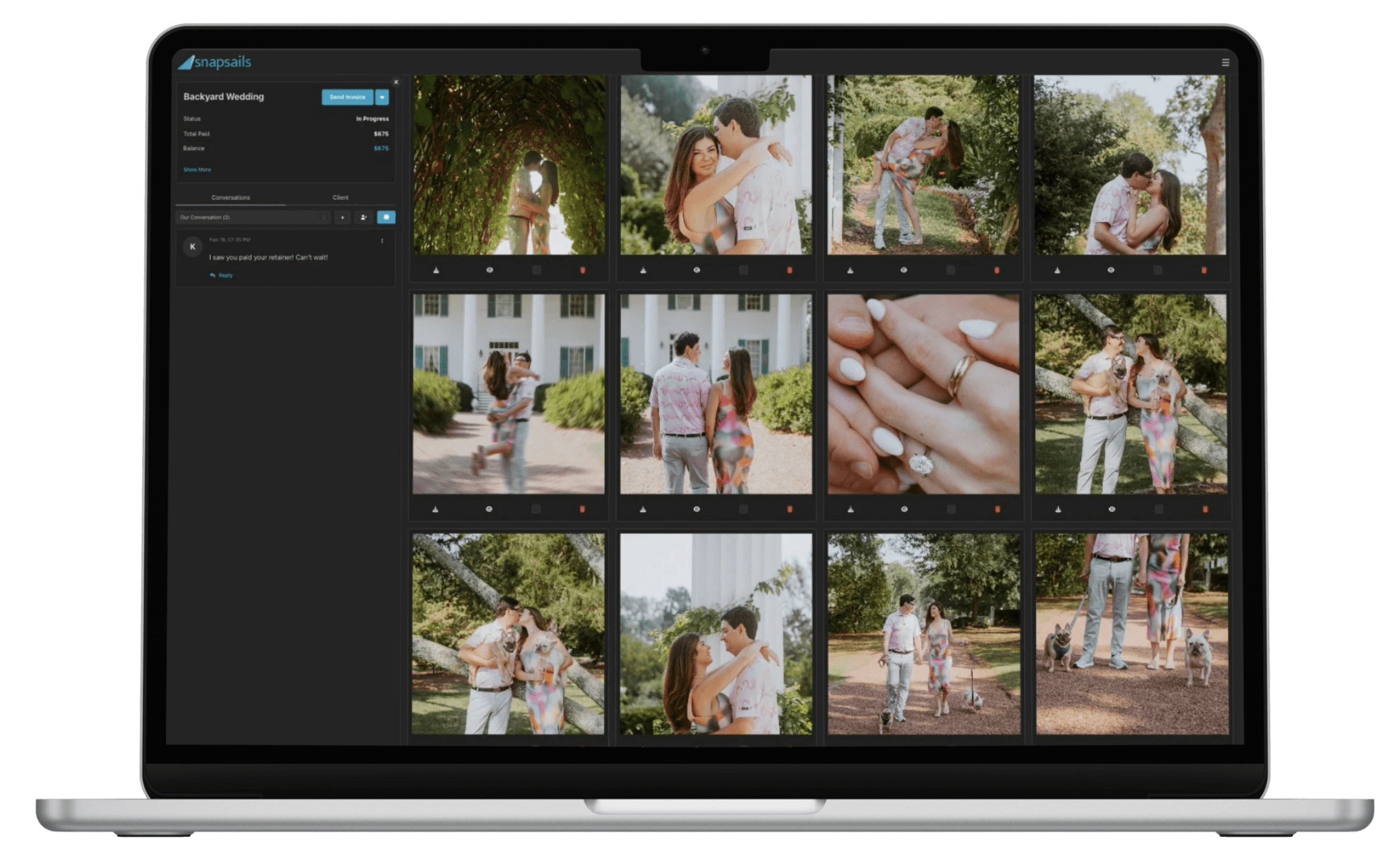1400x867 pixels.
Task: Open the hamburger menu at top right
Action: click(x=1225, y=63)
